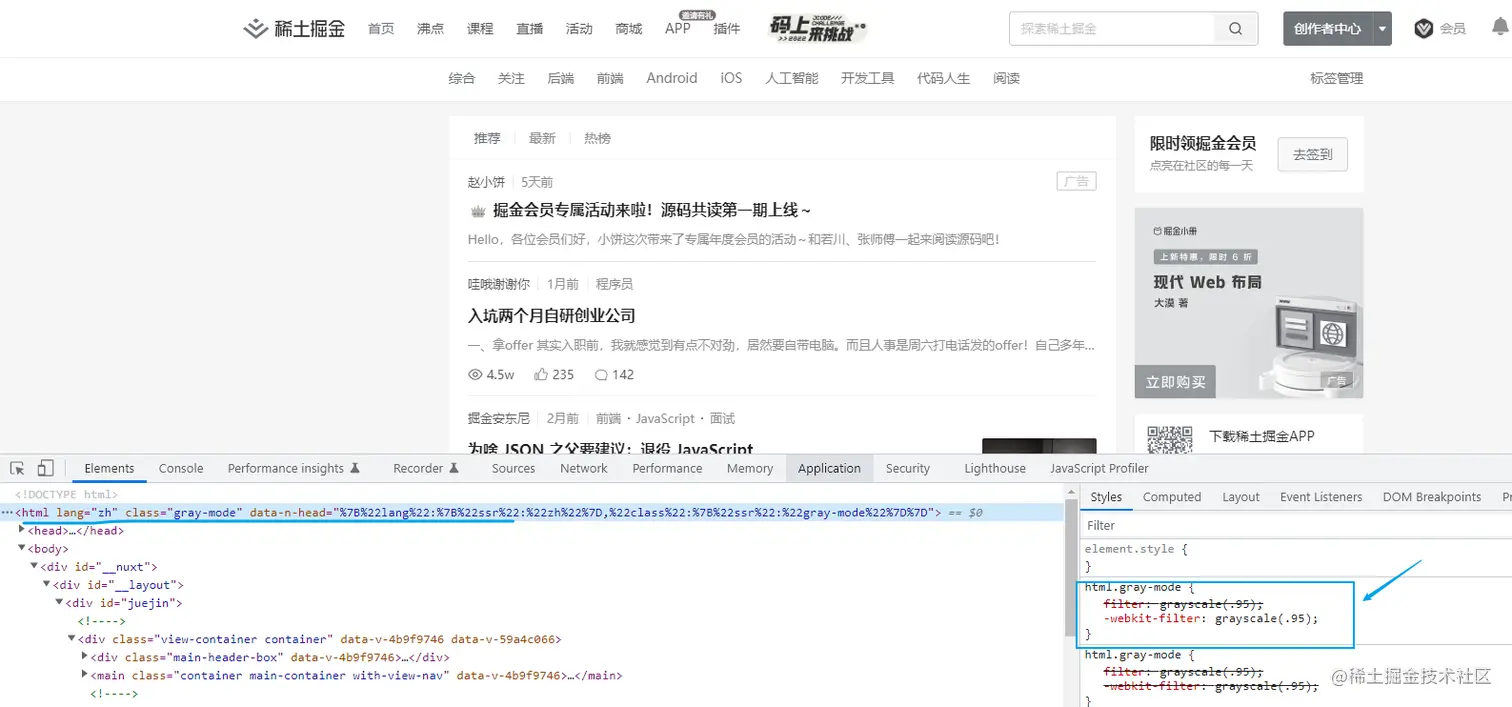
Task: Click the 会员 diamond icon
Action: 1424,29
